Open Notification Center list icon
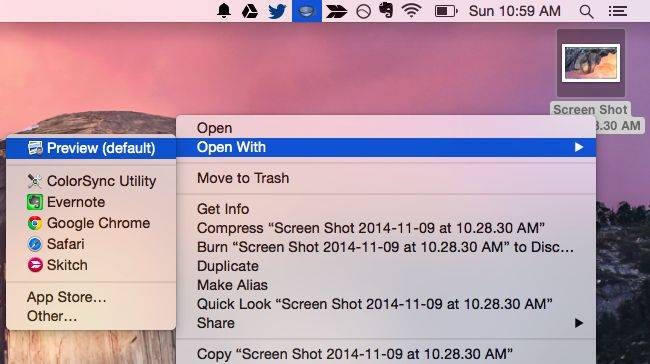Viewport: 650px width, 364px height. [x=618, y=11]
